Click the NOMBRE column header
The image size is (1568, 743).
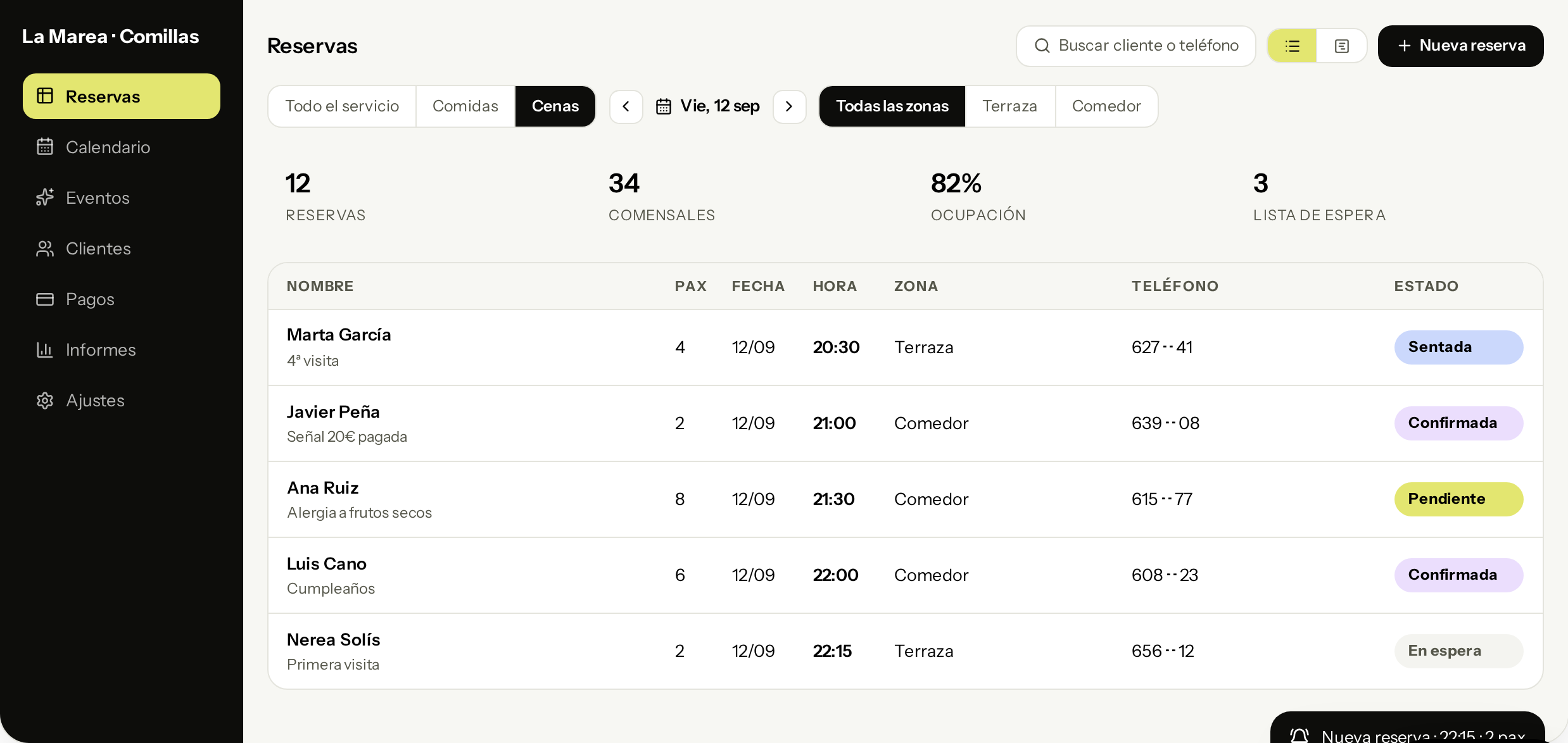coord(320,286)
